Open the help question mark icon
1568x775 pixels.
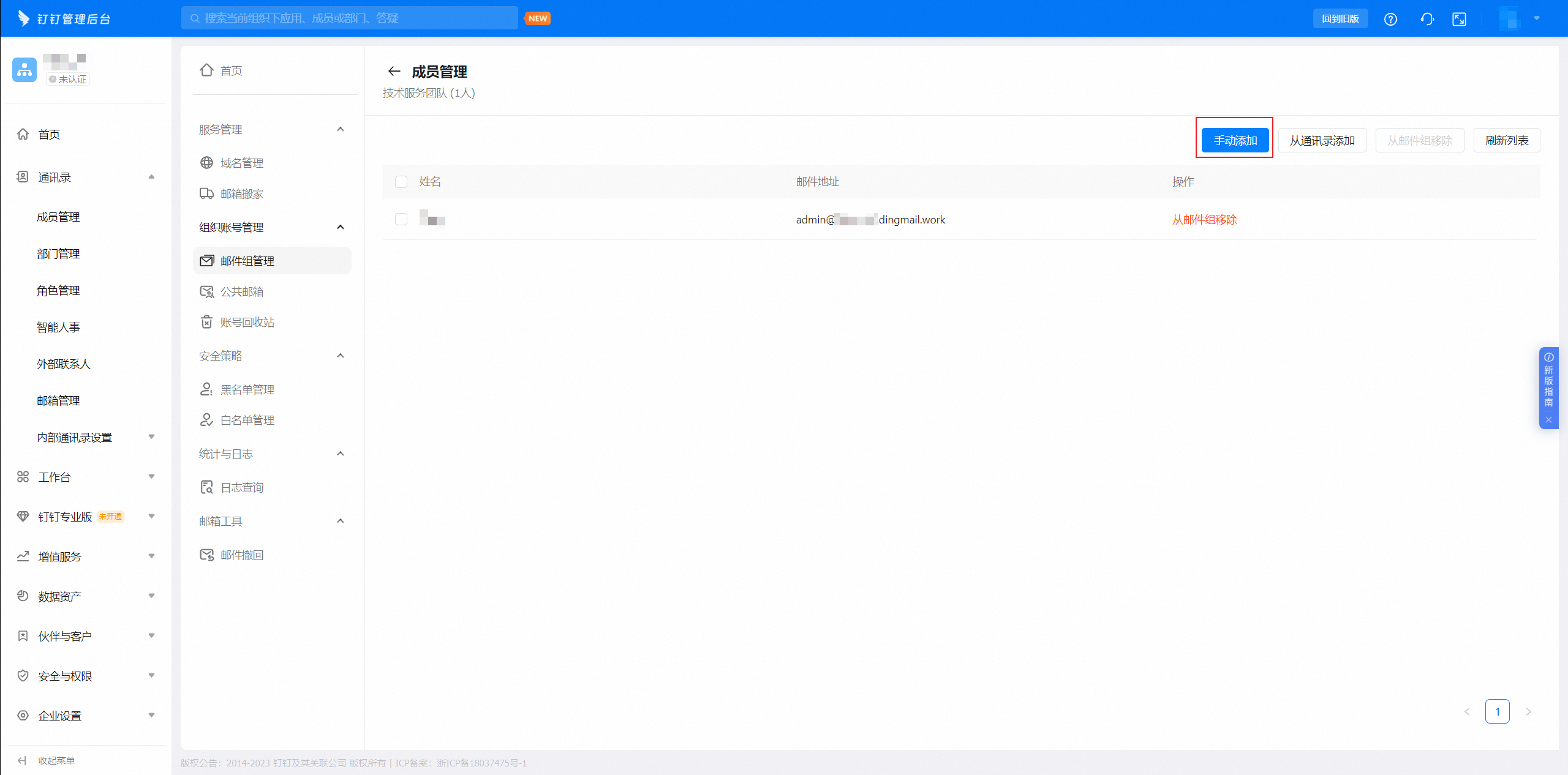point(1390,19)
